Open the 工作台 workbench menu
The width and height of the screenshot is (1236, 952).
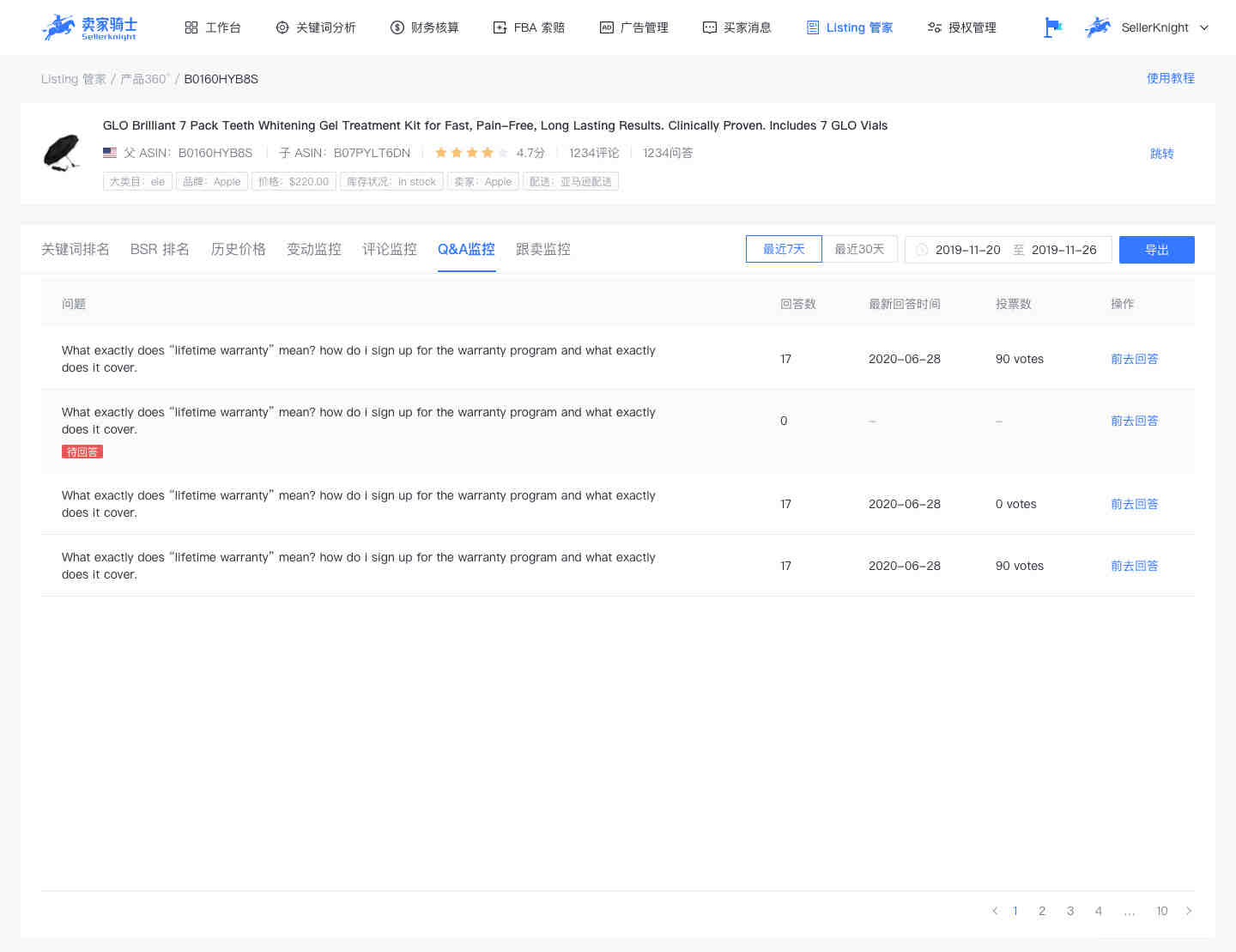click(x=213, y=27)
